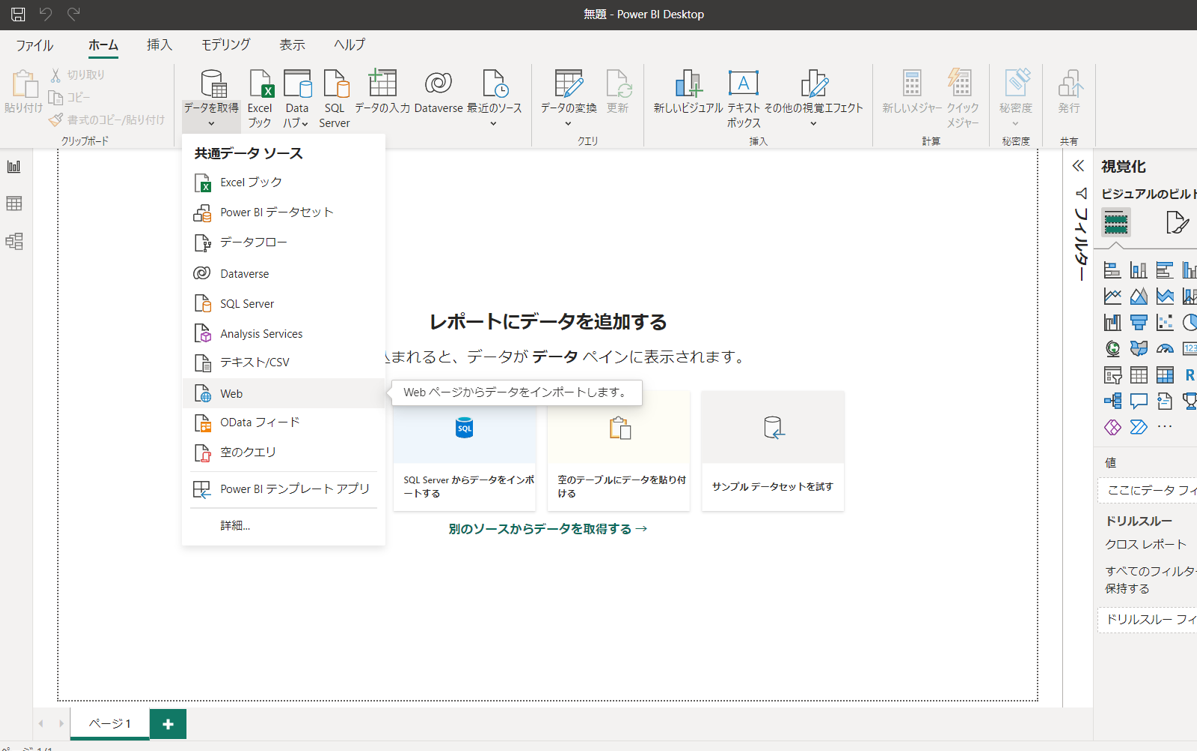
Task: Open more visuals ellipsis in visual gallery
Action: [1164, 427]
